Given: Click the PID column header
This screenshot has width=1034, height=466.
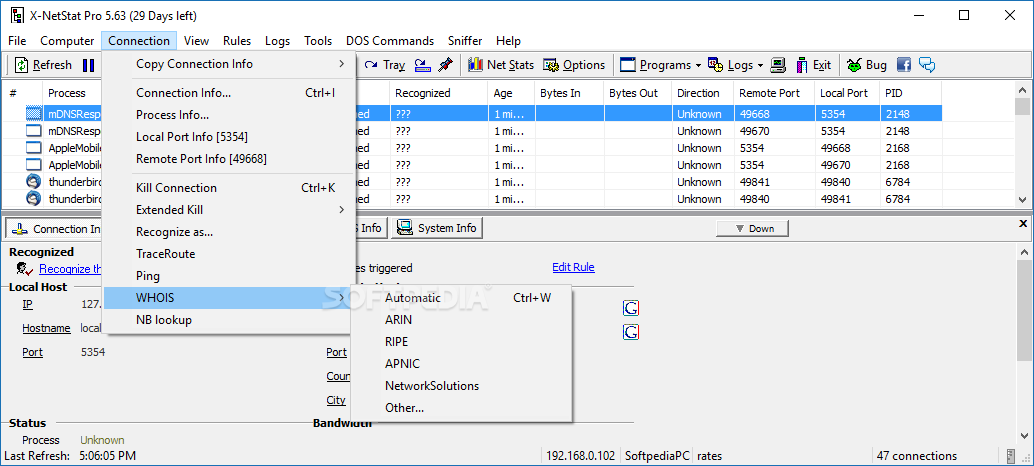Looking at the screenshot, I should pyautogui.click(x=911, y=93).
